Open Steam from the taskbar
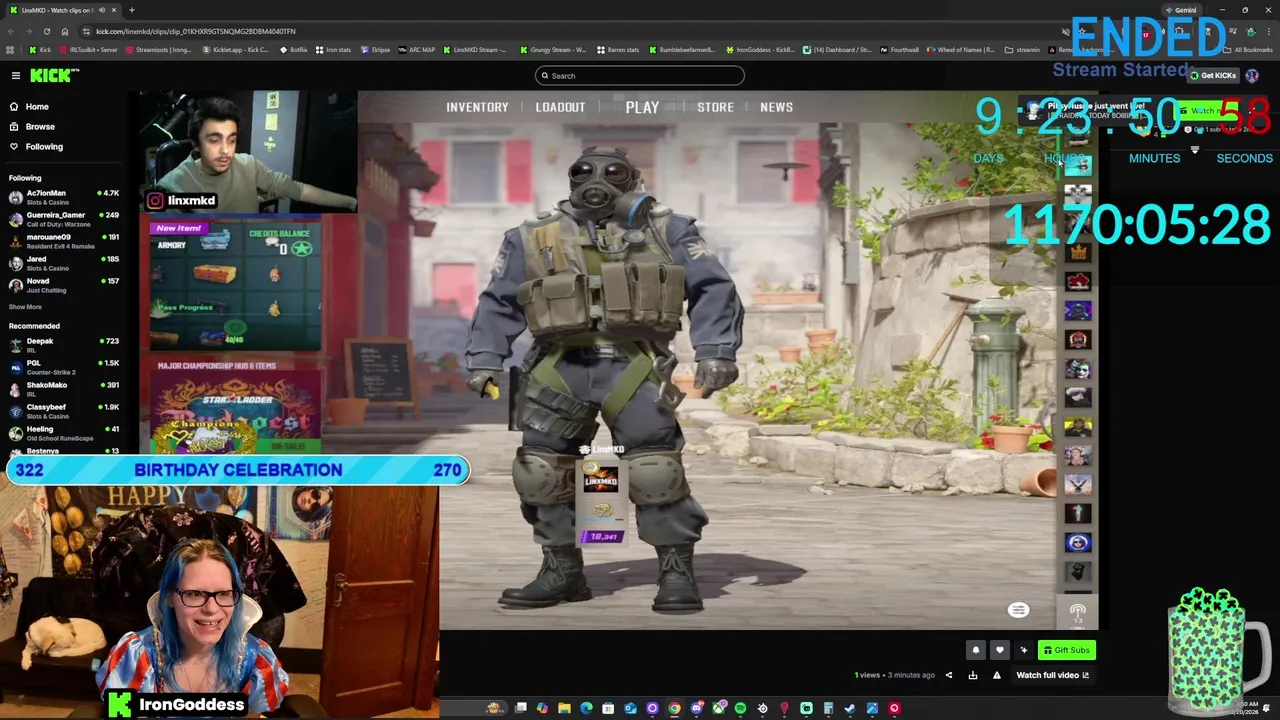This screenshot has height=720, width=1280. coord(850,708)
